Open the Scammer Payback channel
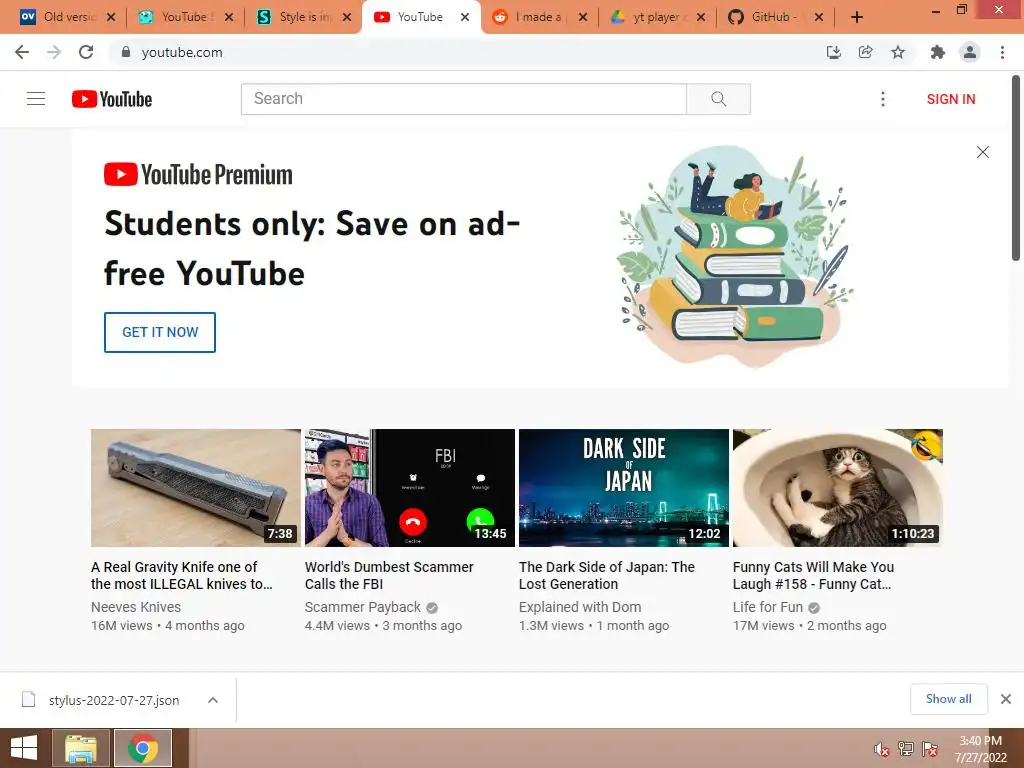This screenshot has width=1024, height=768. point(362,607)
